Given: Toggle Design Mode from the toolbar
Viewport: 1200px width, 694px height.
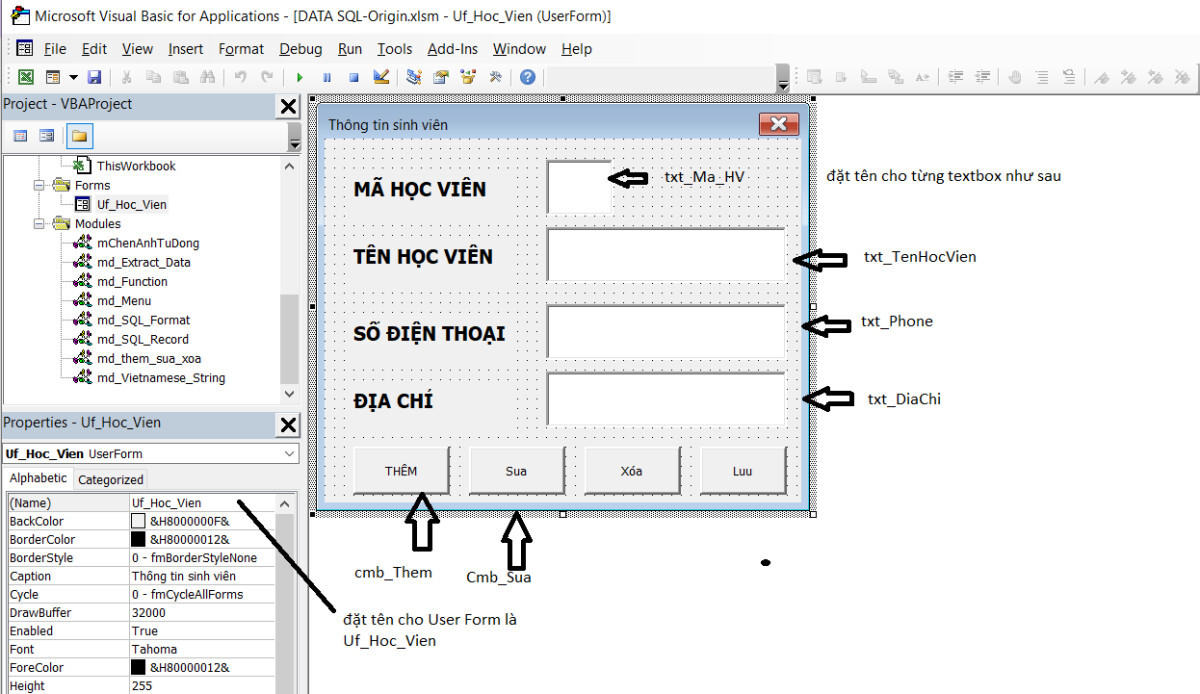Looking at the screenshot, I should [x=381, y=77].
